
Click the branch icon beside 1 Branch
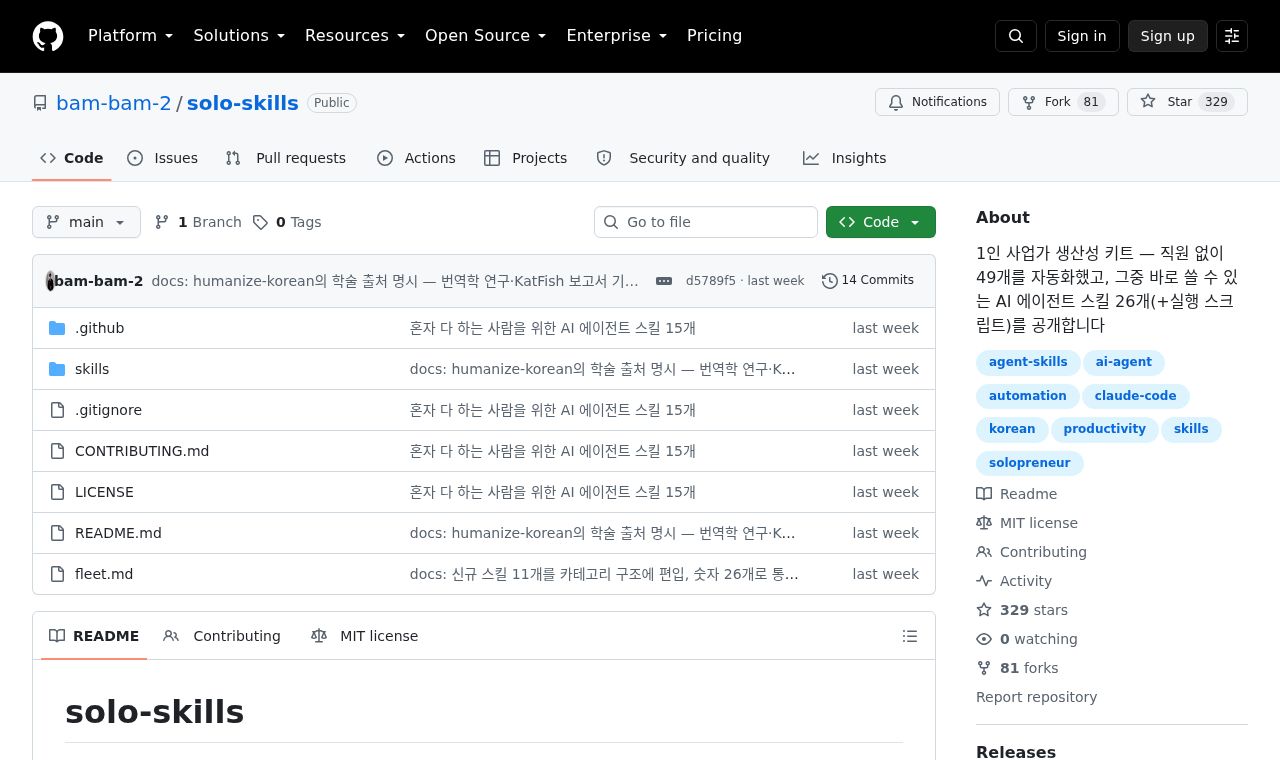(x=162, y=222)
